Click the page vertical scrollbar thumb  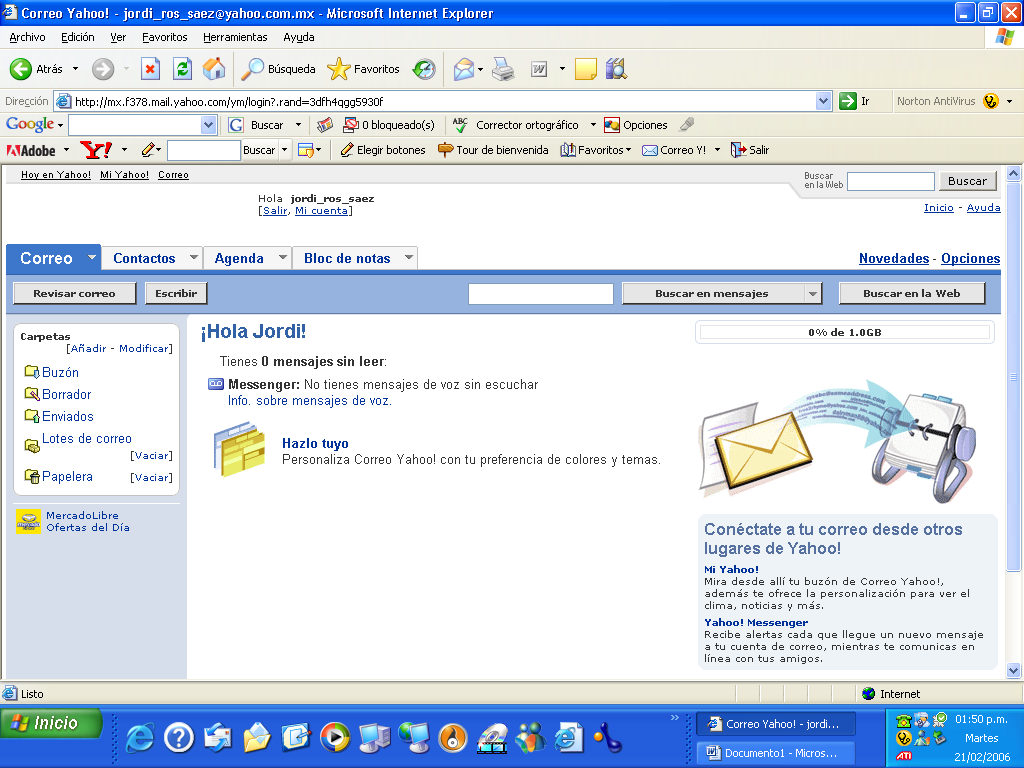point(1014,377)
